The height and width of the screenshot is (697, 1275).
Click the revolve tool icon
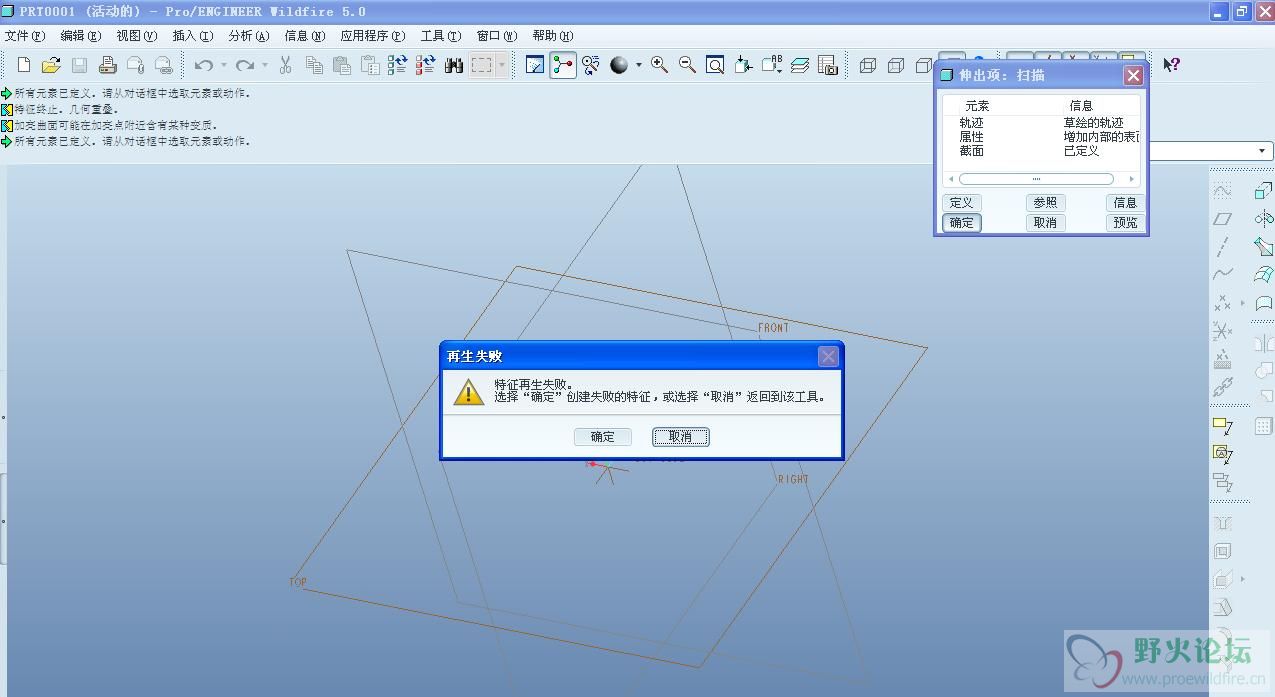[1263, 218]
